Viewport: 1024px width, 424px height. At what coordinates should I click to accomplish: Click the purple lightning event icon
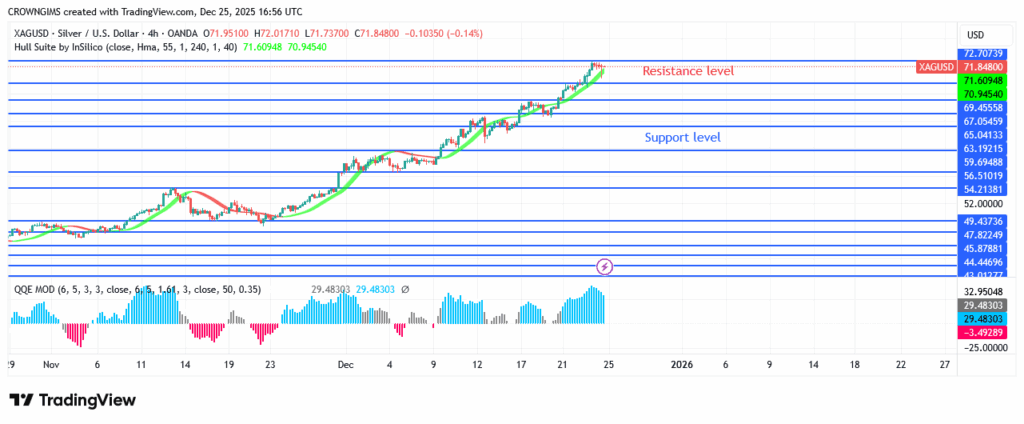click(605, 266)
